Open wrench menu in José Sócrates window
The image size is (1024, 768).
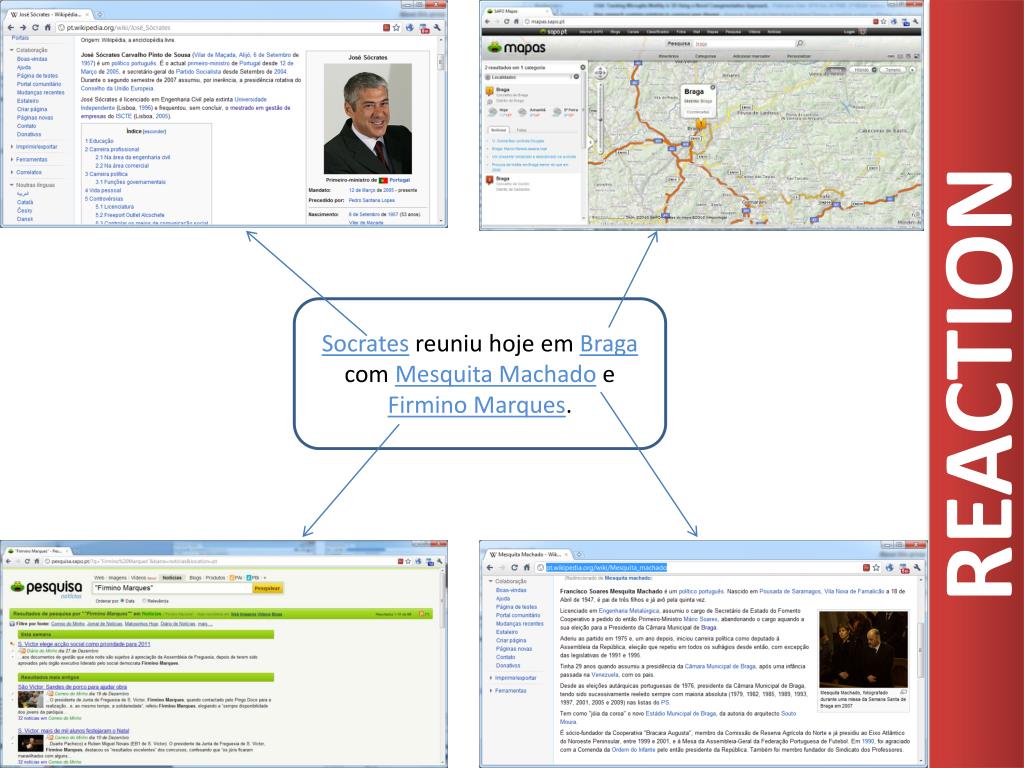[437, 28]
